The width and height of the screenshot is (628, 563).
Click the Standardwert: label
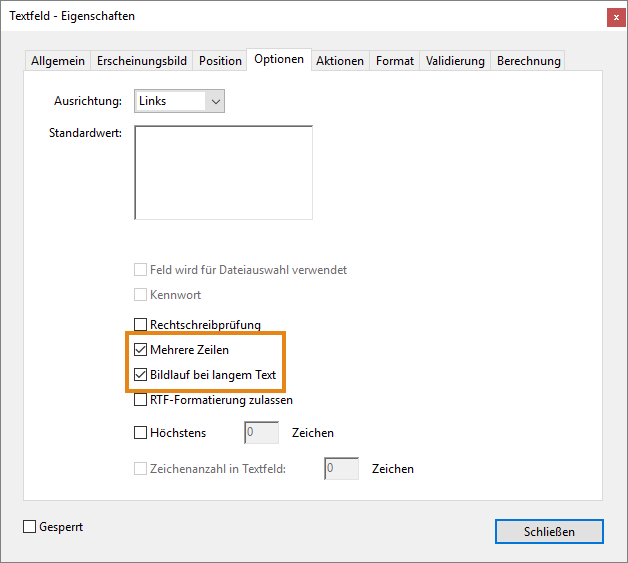pos(85,133)
